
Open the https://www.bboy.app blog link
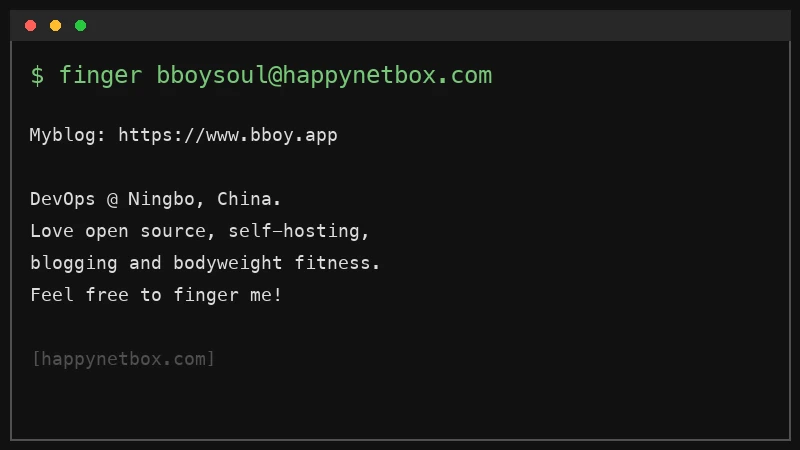click(228, 136)
